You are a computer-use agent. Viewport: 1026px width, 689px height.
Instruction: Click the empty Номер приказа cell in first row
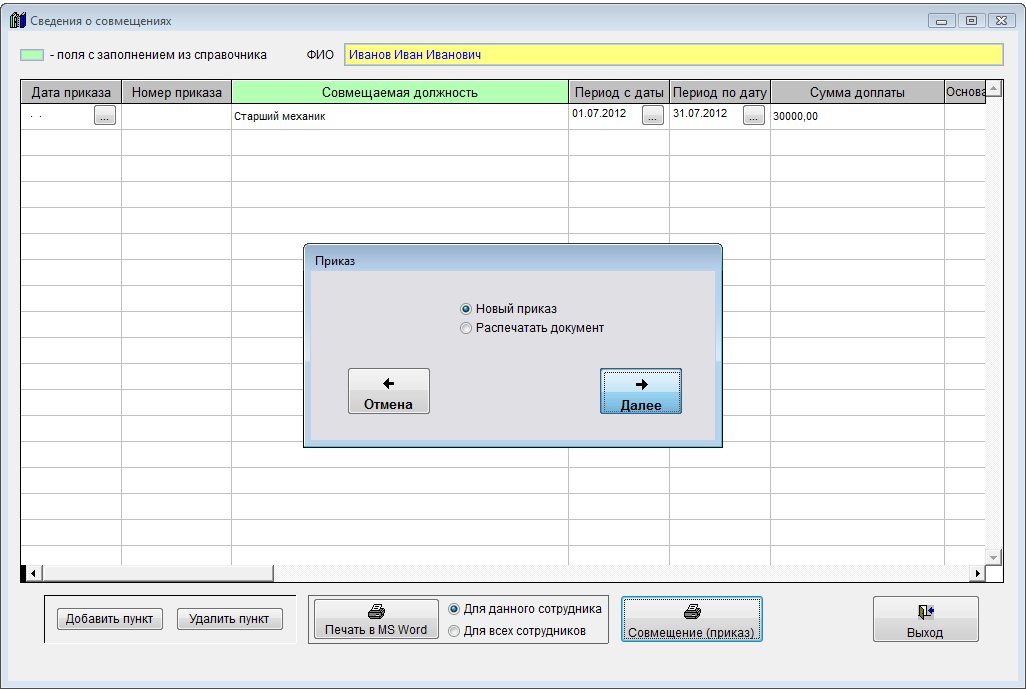(177, 116)
